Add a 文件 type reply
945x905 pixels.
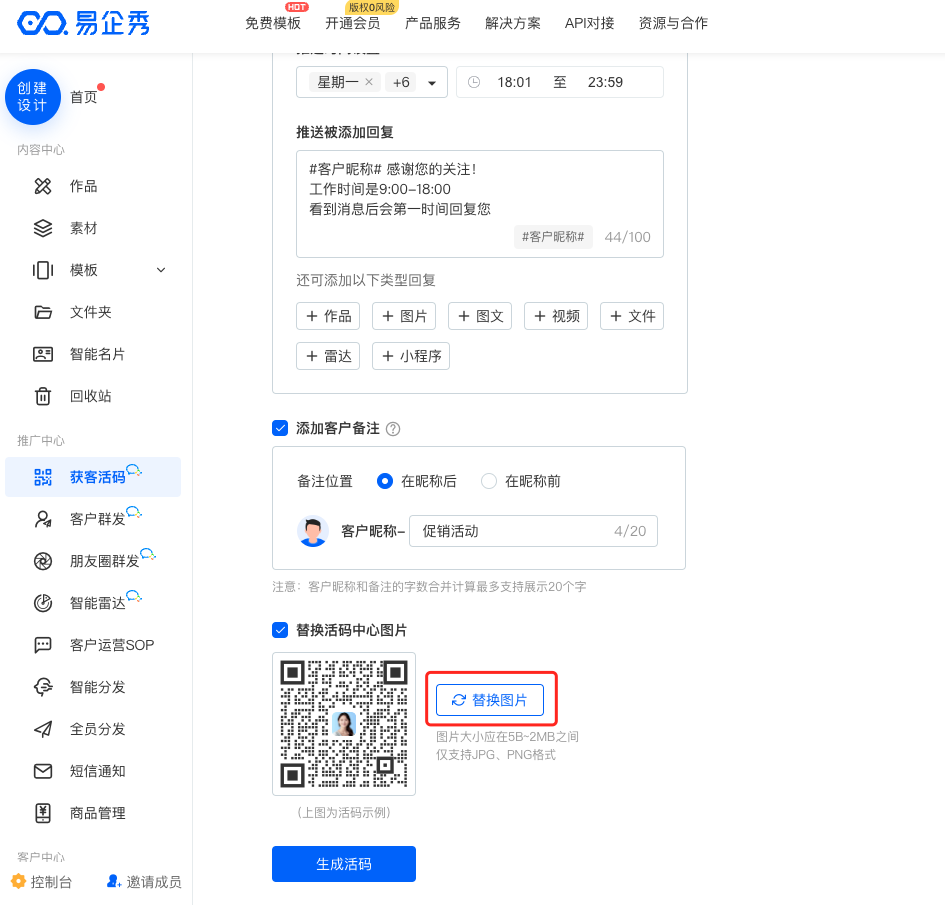click(x=632, y=316)
